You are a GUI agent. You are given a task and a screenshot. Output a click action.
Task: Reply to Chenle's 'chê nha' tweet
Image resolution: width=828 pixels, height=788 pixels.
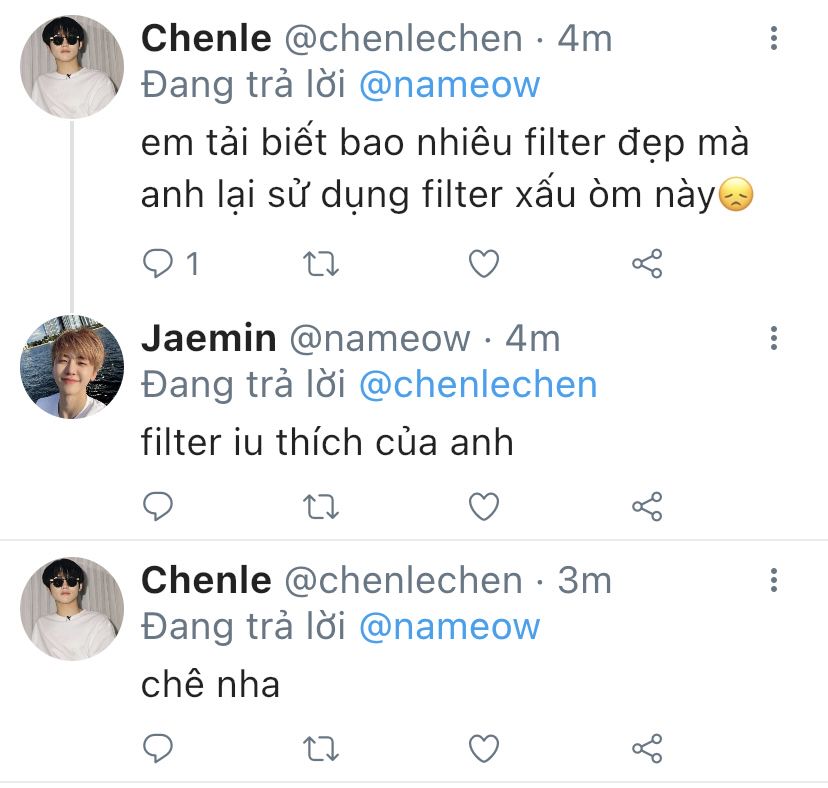pyautogui.click(x=159, y=747)
